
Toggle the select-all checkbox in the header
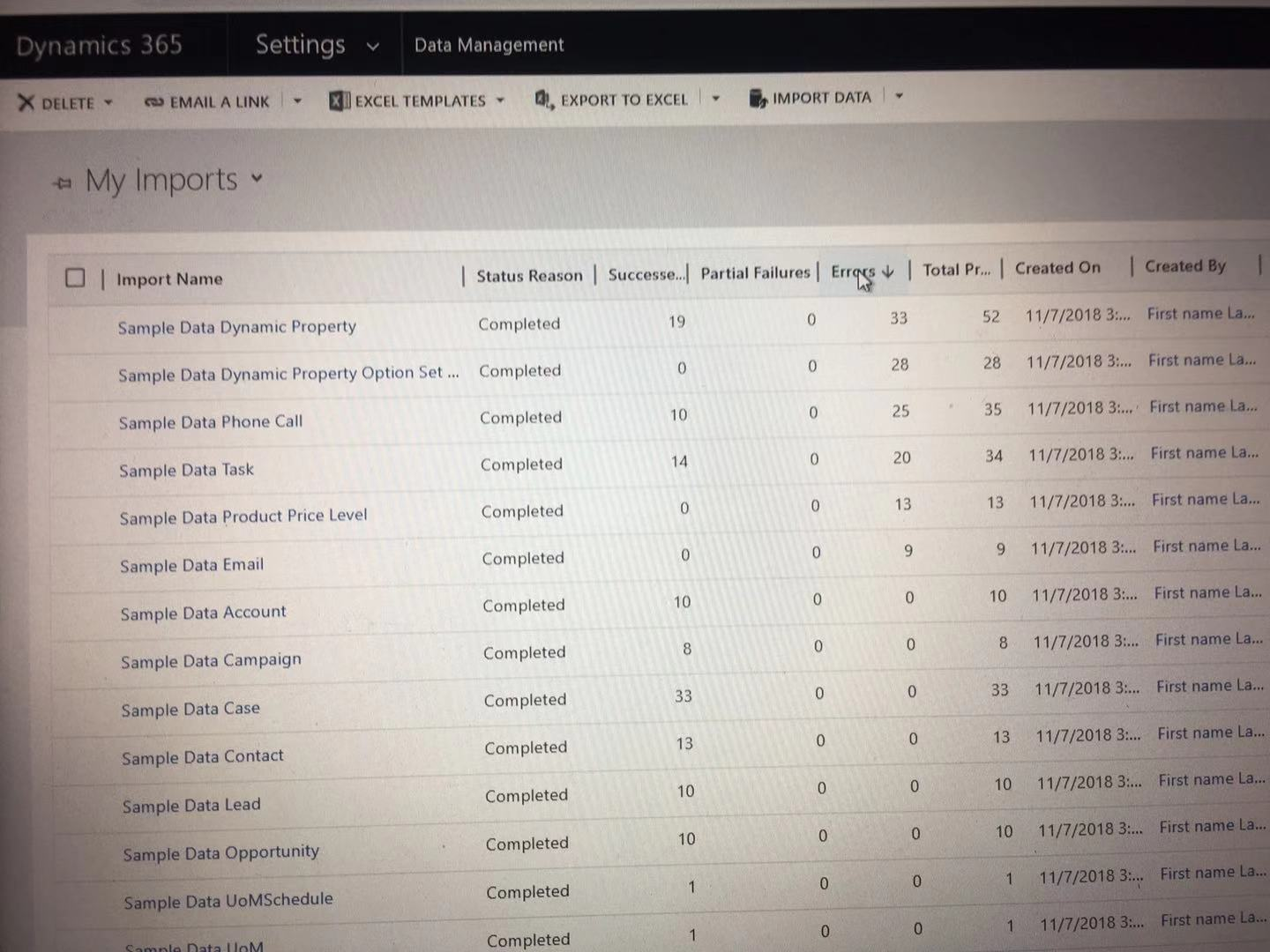point(75,278)
